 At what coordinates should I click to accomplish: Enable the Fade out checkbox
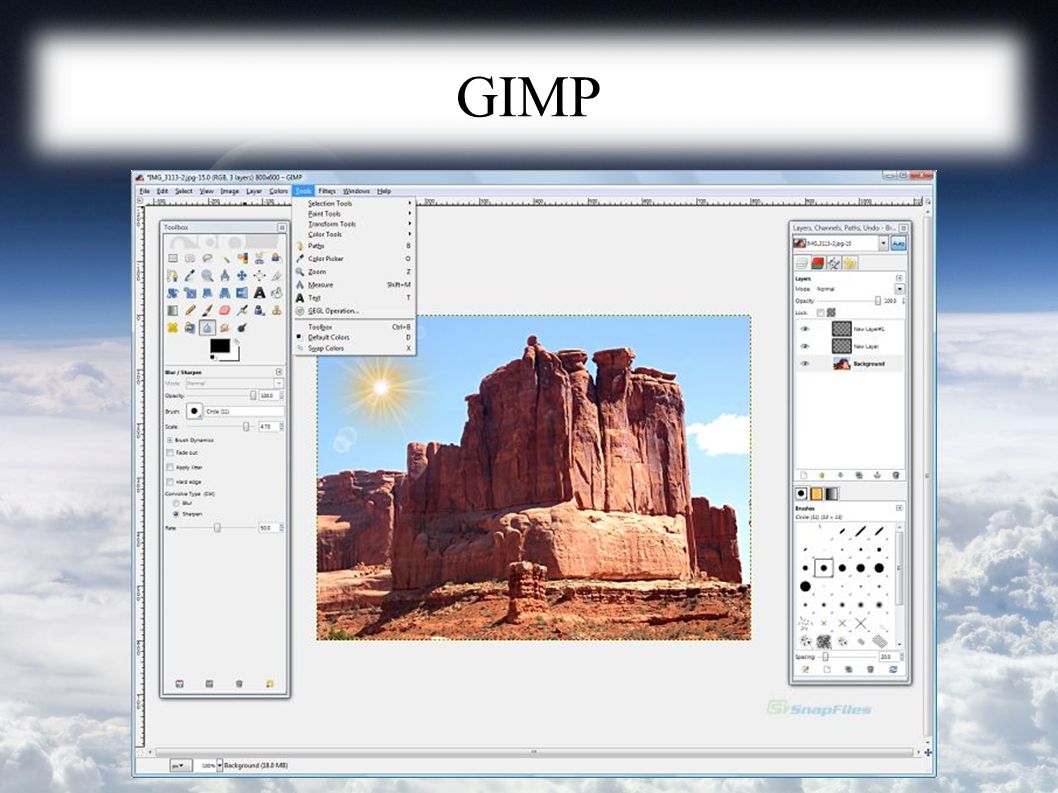pos(170,453)
